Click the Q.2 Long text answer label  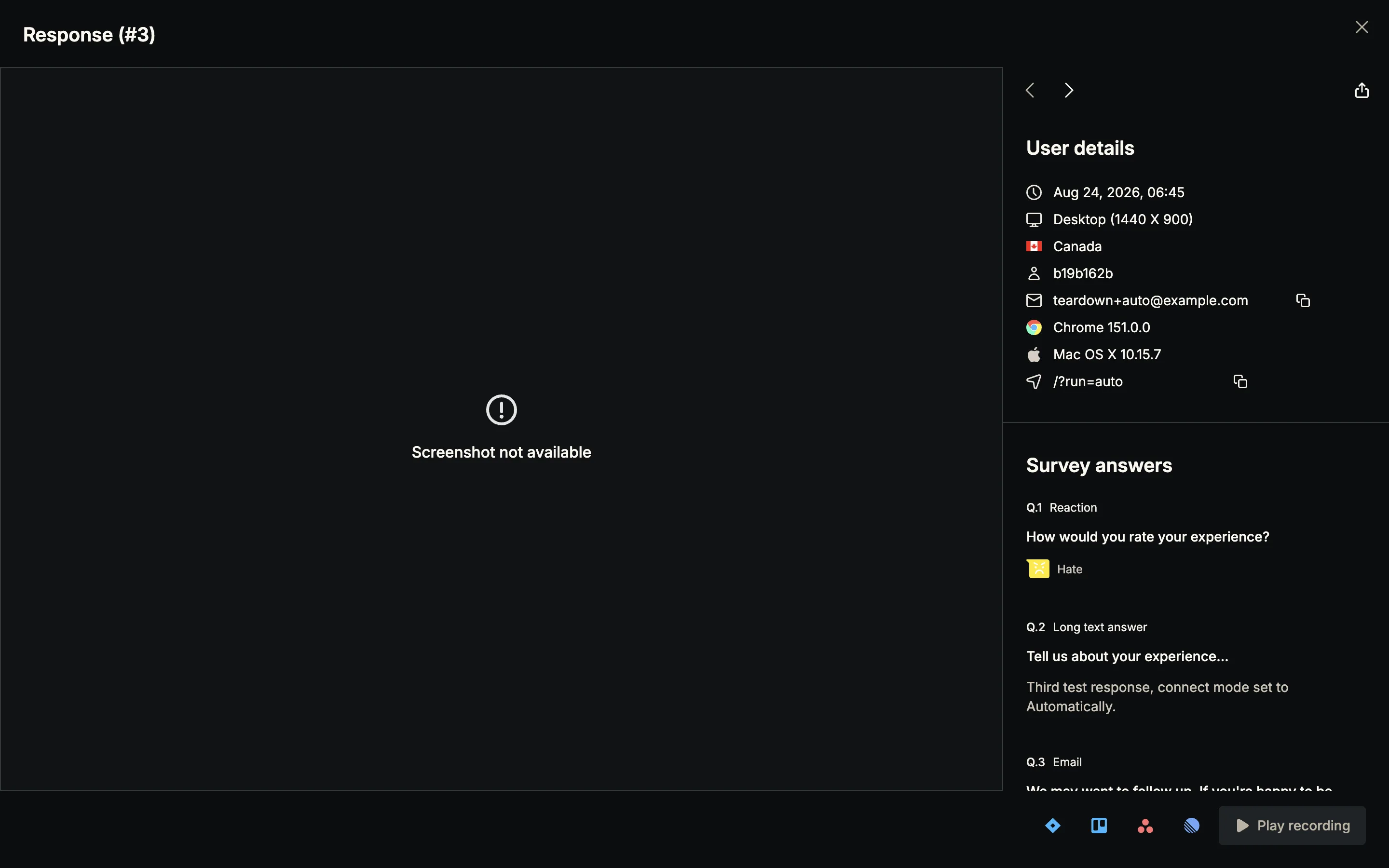tap(1086, 627)
